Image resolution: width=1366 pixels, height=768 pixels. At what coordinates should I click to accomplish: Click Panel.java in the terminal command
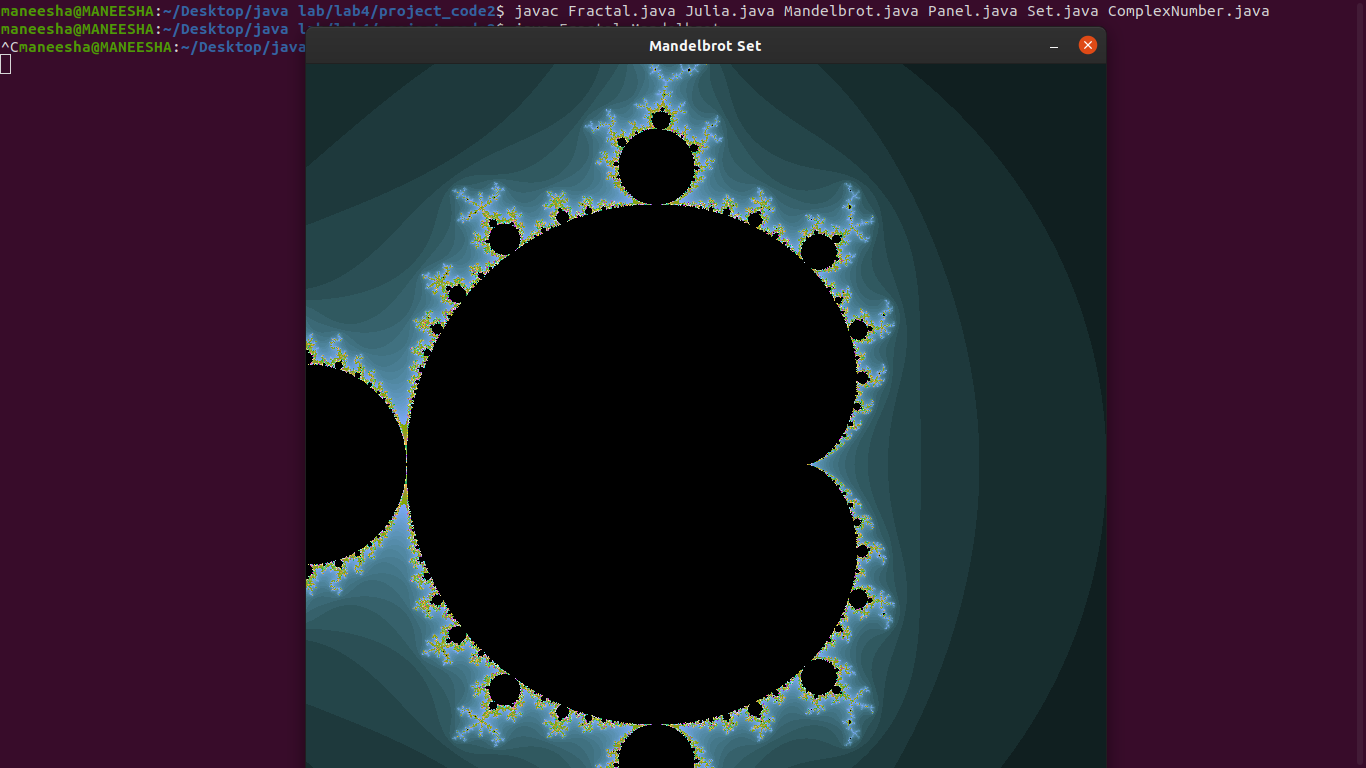(973, 11)
